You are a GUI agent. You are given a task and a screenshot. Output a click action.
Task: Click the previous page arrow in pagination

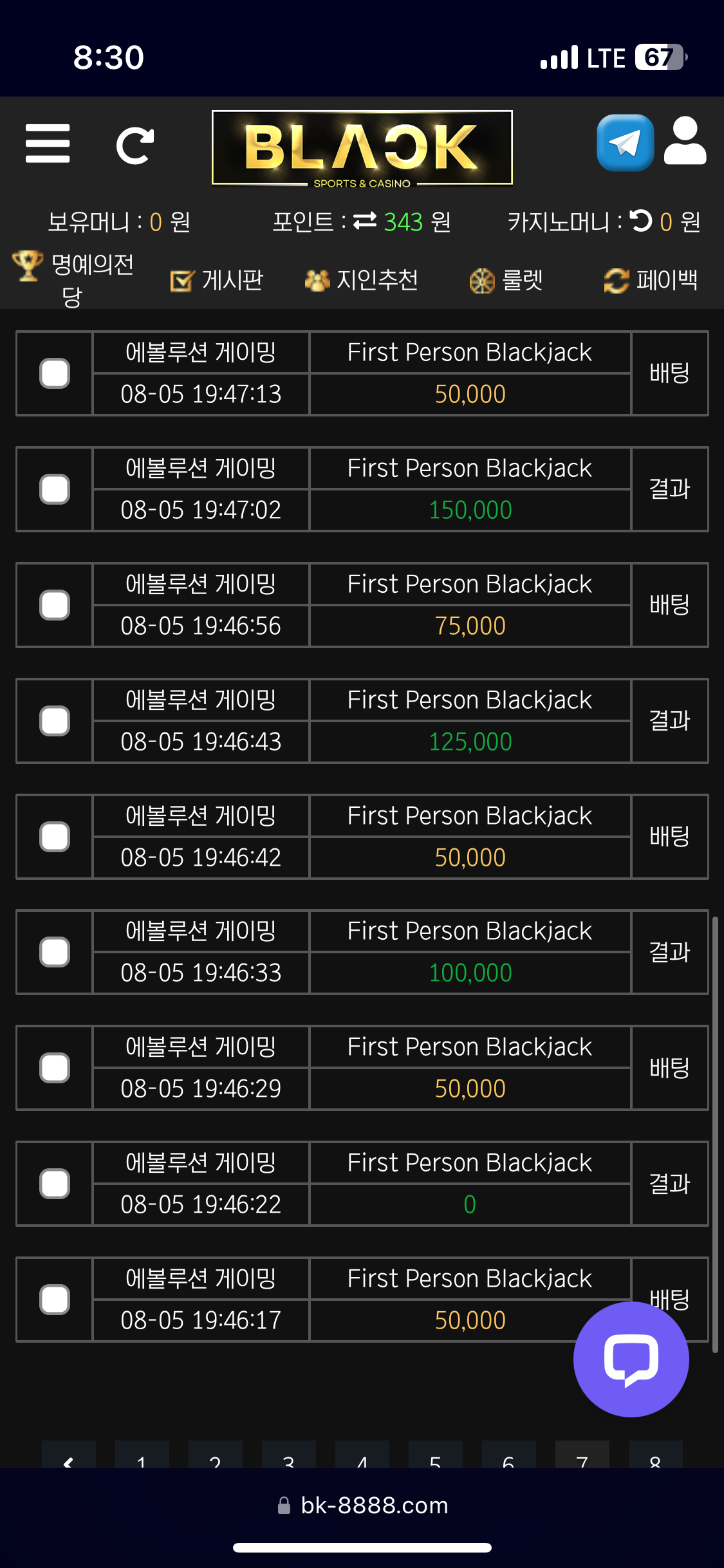coord(68,1455)
